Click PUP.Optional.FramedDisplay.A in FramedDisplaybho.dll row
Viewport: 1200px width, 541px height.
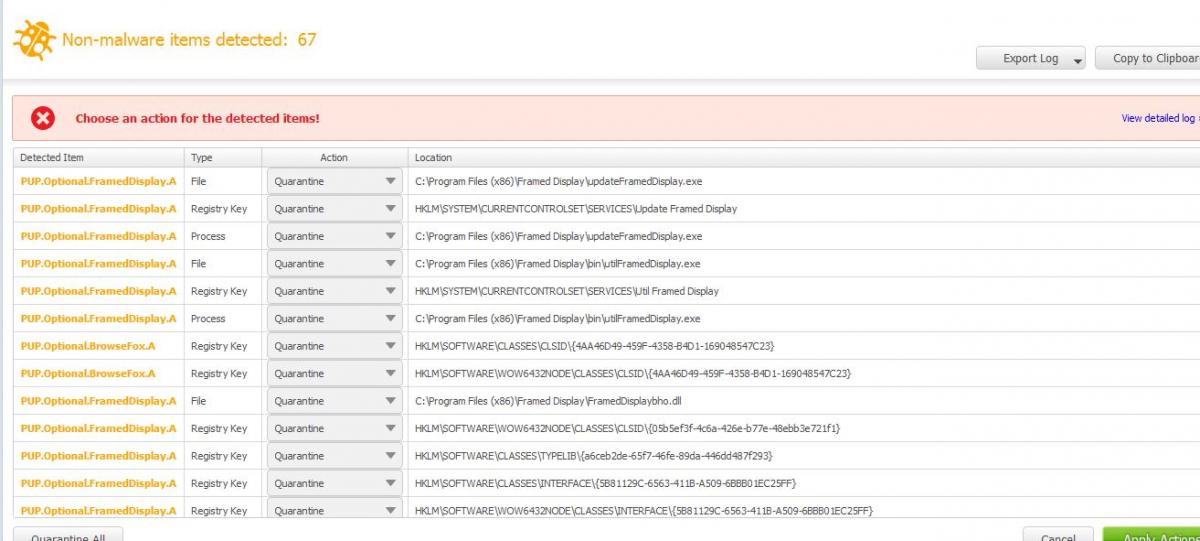(x=98, y=401)
